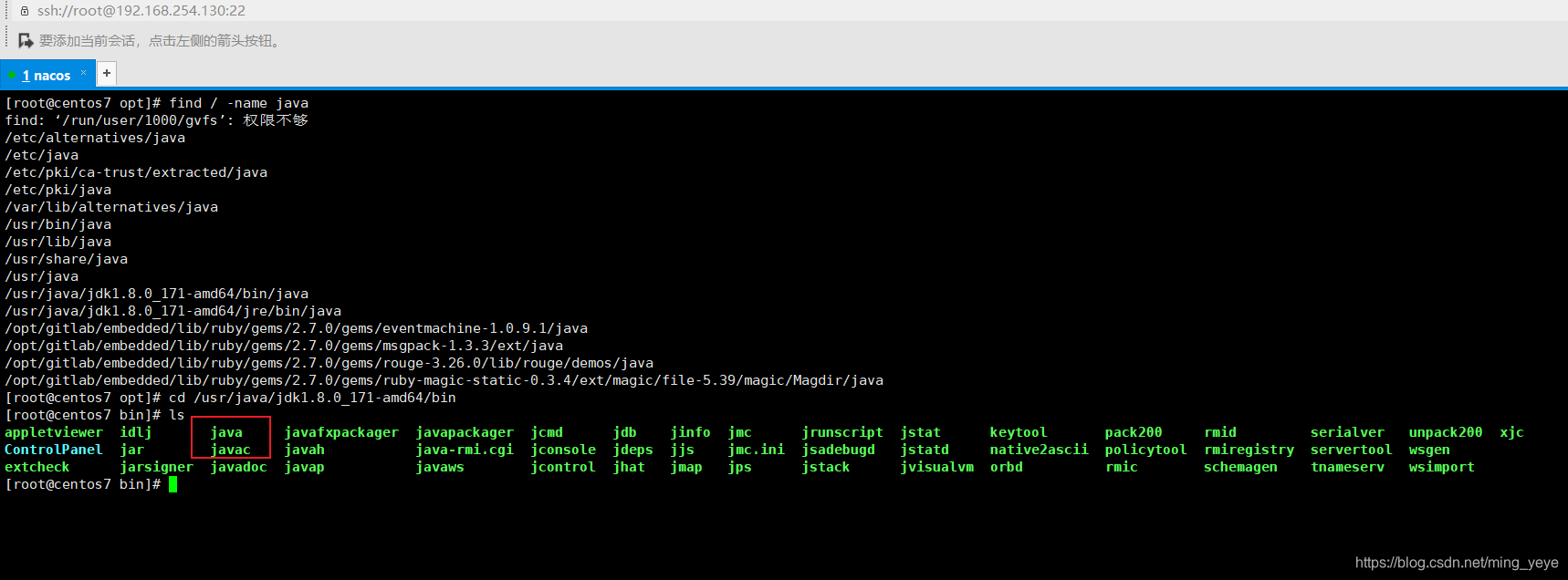This screenshot has height=580, width=1568.
Task: Click javadoc in the ls output
Action: pyautogui.click(x=239, y=467)
